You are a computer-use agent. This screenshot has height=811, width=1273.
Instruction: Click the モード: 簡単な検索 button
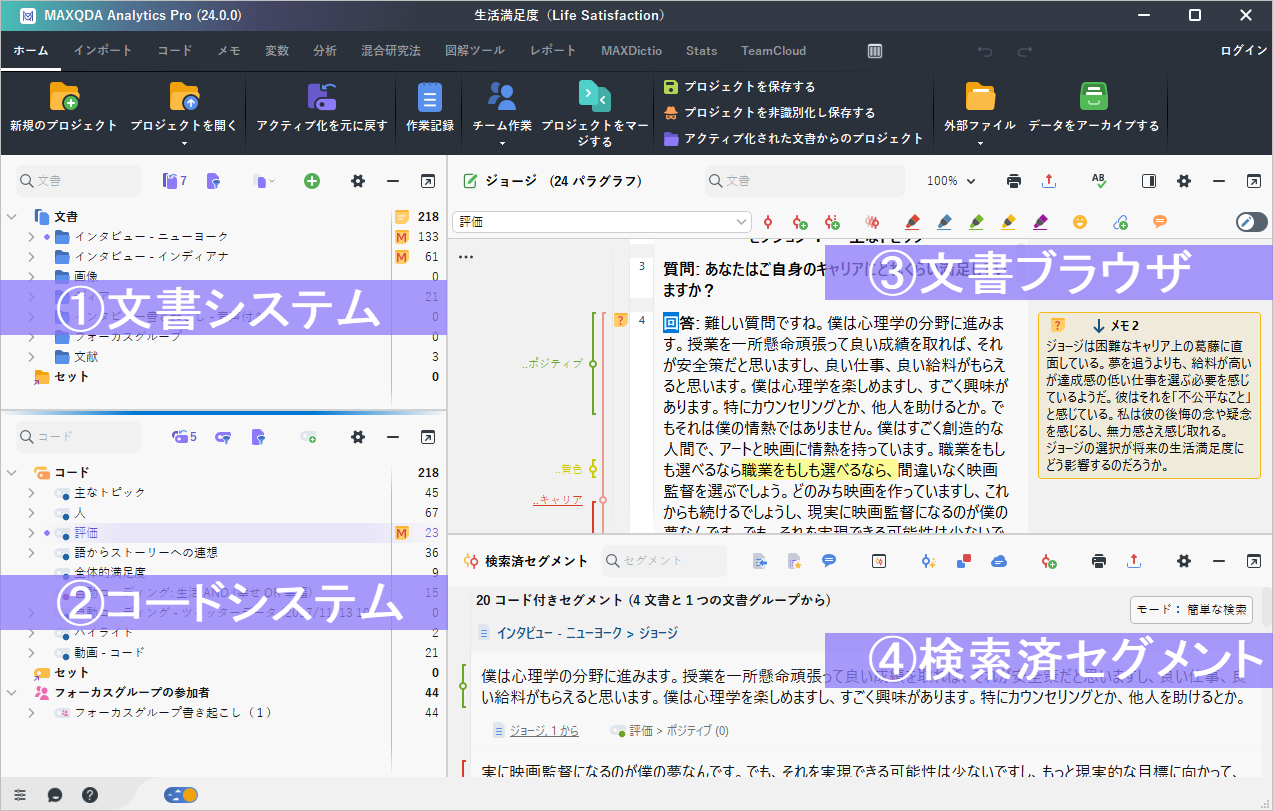[x=1193, y=610]
